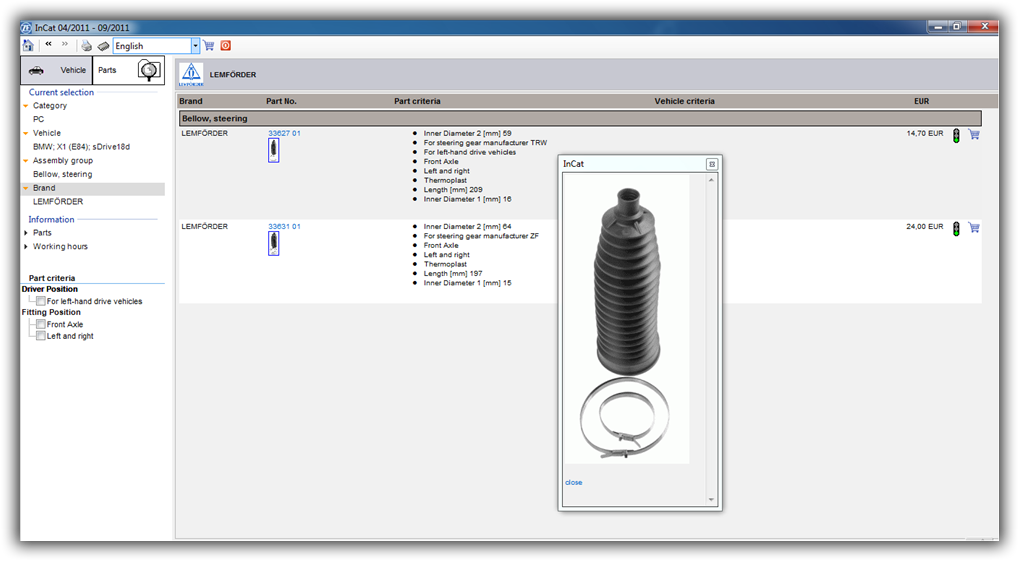This screenshot has height=566, width=1024.
Task: Expand the Parts information node
Action: pyautogui.click(x=25, y=233)
